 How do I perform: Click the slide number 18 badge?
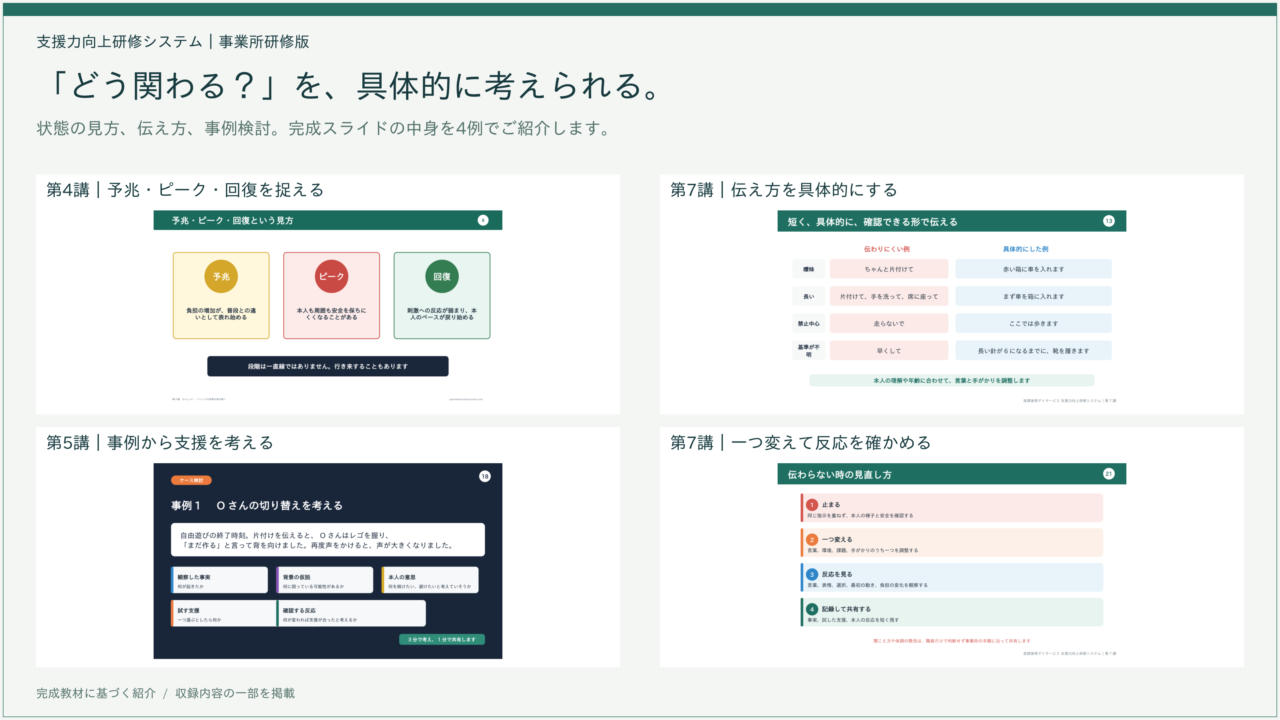point(485,477)
